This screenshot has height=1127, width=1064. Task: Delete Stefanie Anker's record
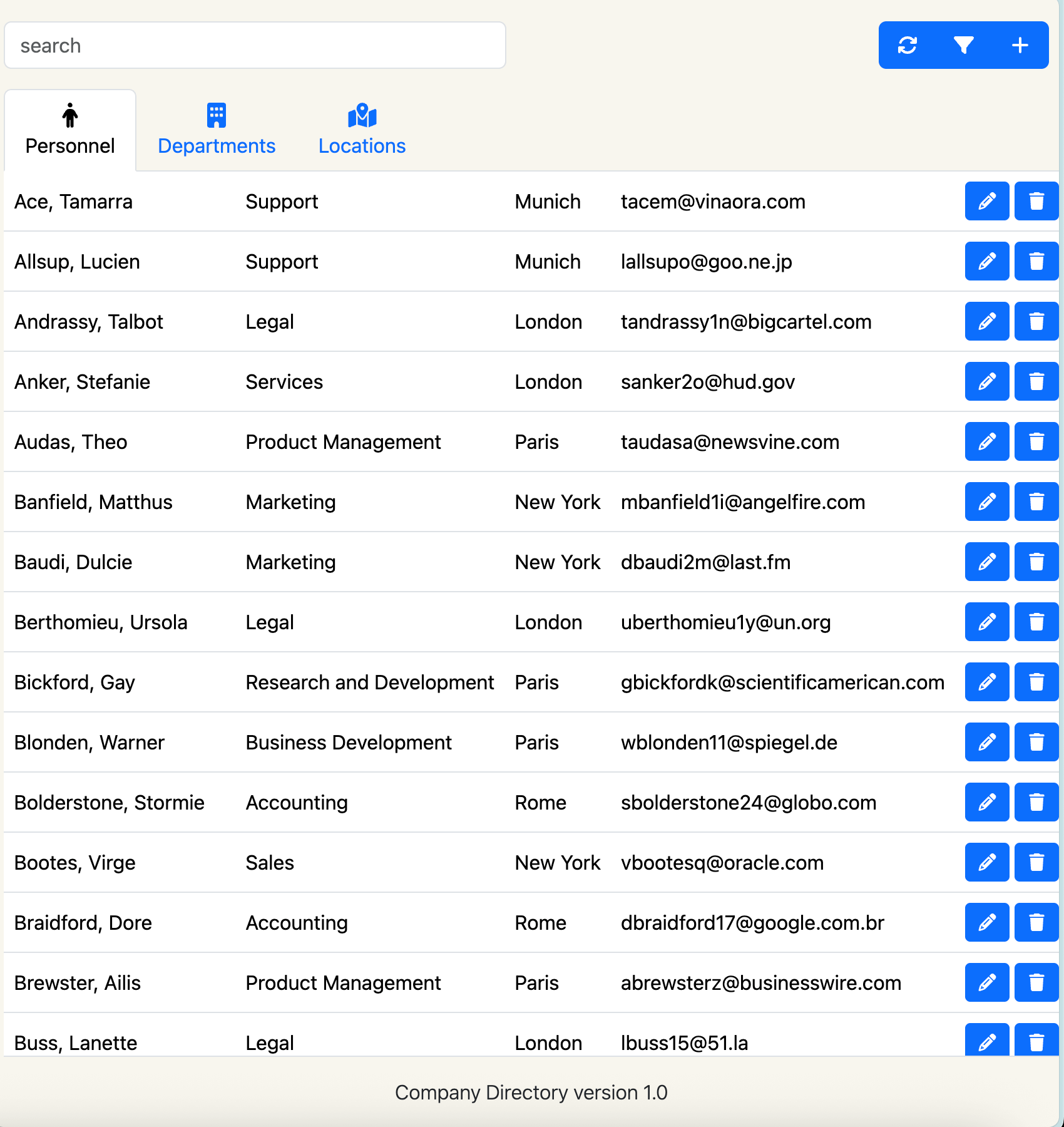(1036, 381)
